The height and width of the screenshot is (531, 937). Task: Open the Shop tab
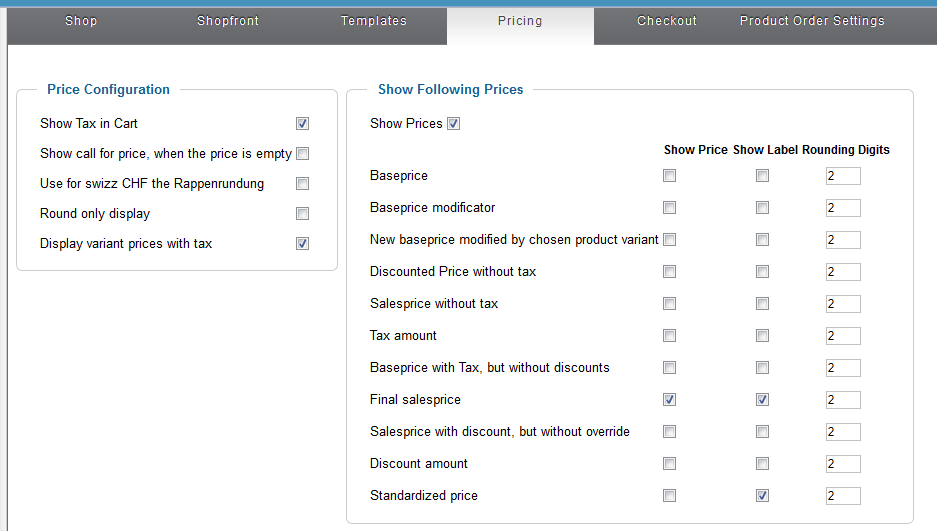coord(81,21)
